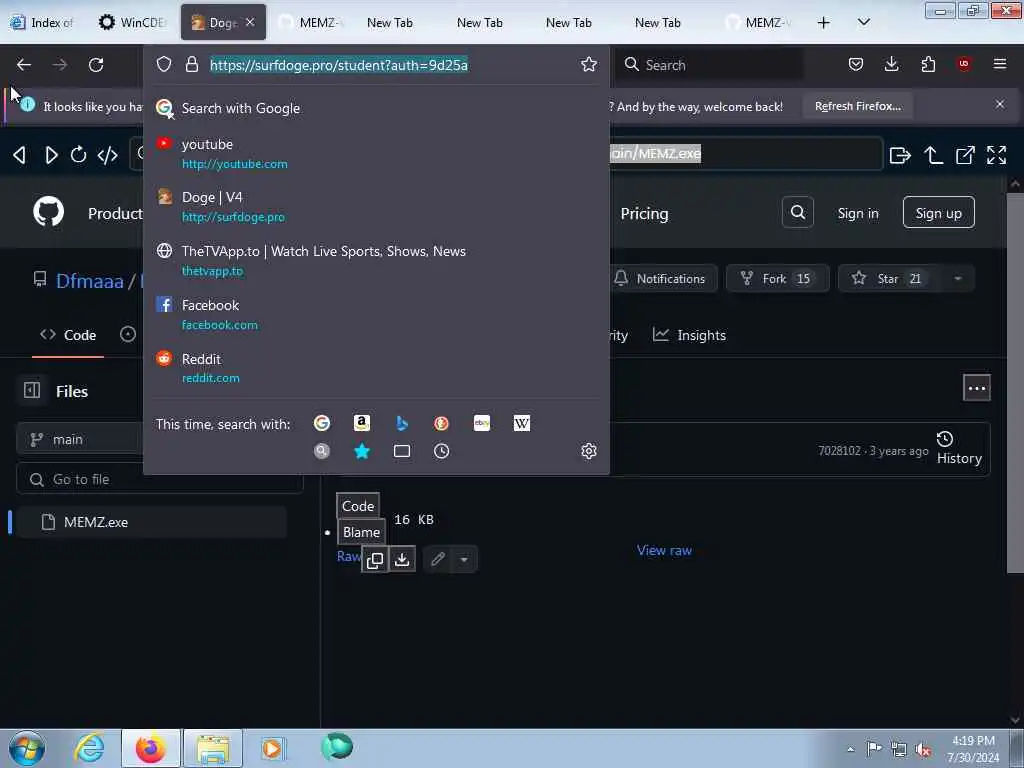Click Fork 15 button
Viewport: 1024px width, 768px height.
pos(777,279)
